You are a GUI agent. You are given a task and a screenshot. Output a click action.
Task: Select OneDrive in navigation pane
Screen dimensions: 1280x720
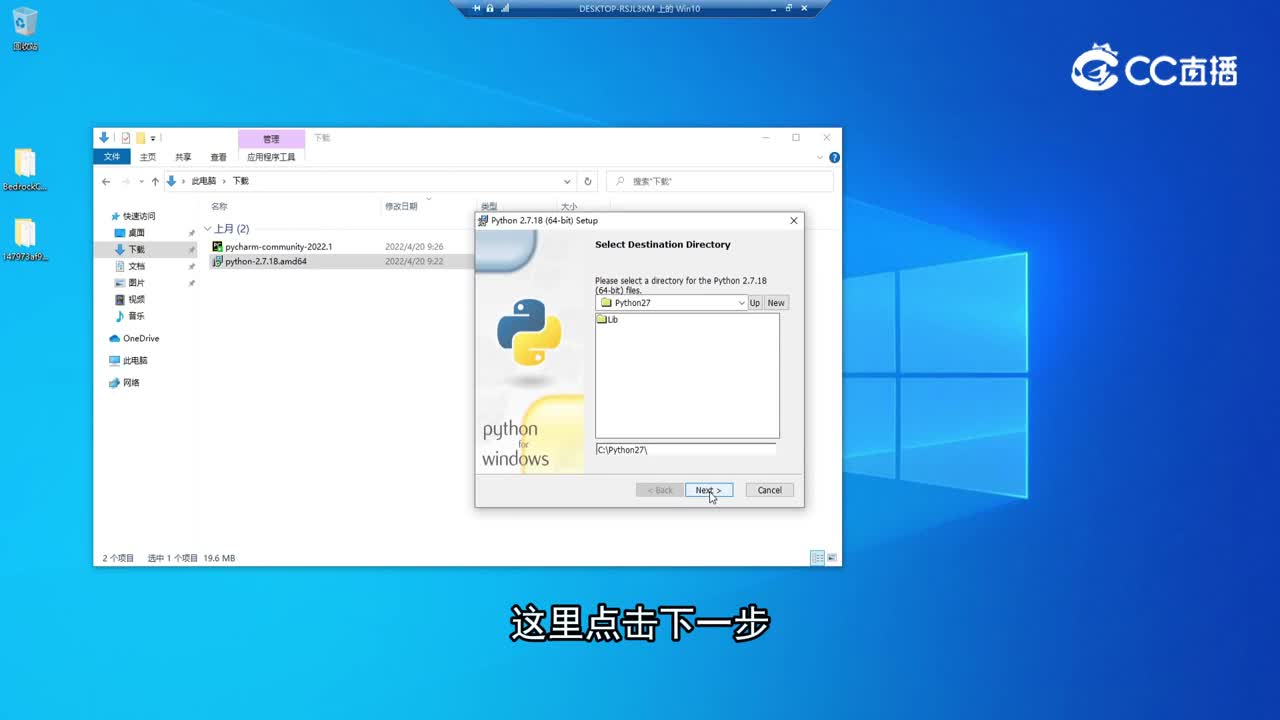pyautogui.click(x=135, y=339)
